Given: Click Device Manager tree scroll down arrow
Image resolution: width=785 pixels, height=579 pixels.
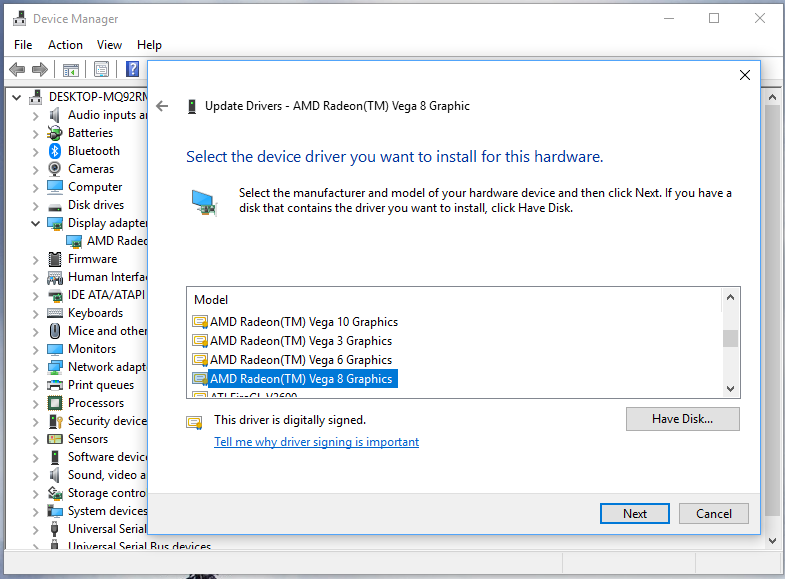Looking at the screenshot, I should pyautogui.click(x=772, y=541).
